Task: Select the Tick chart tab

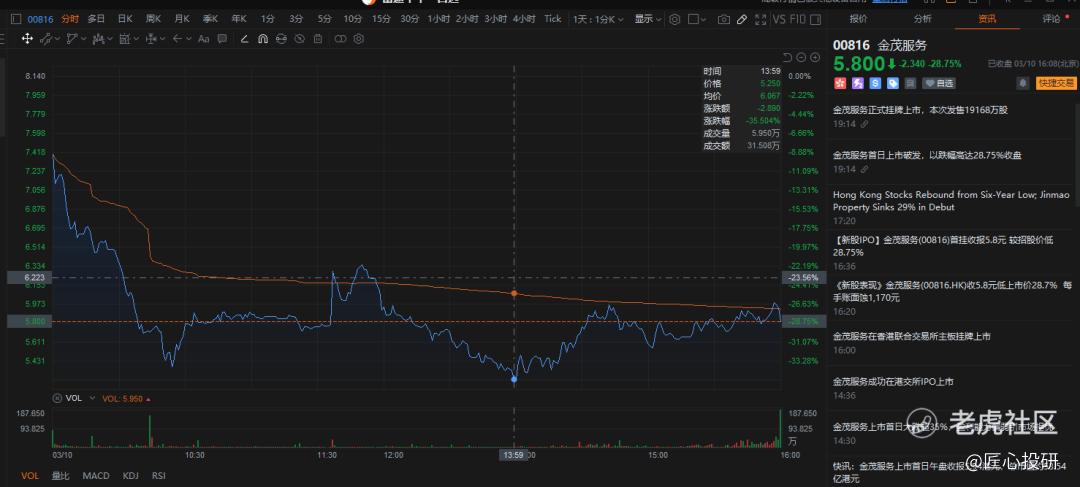Action: (x=552, y=19)
